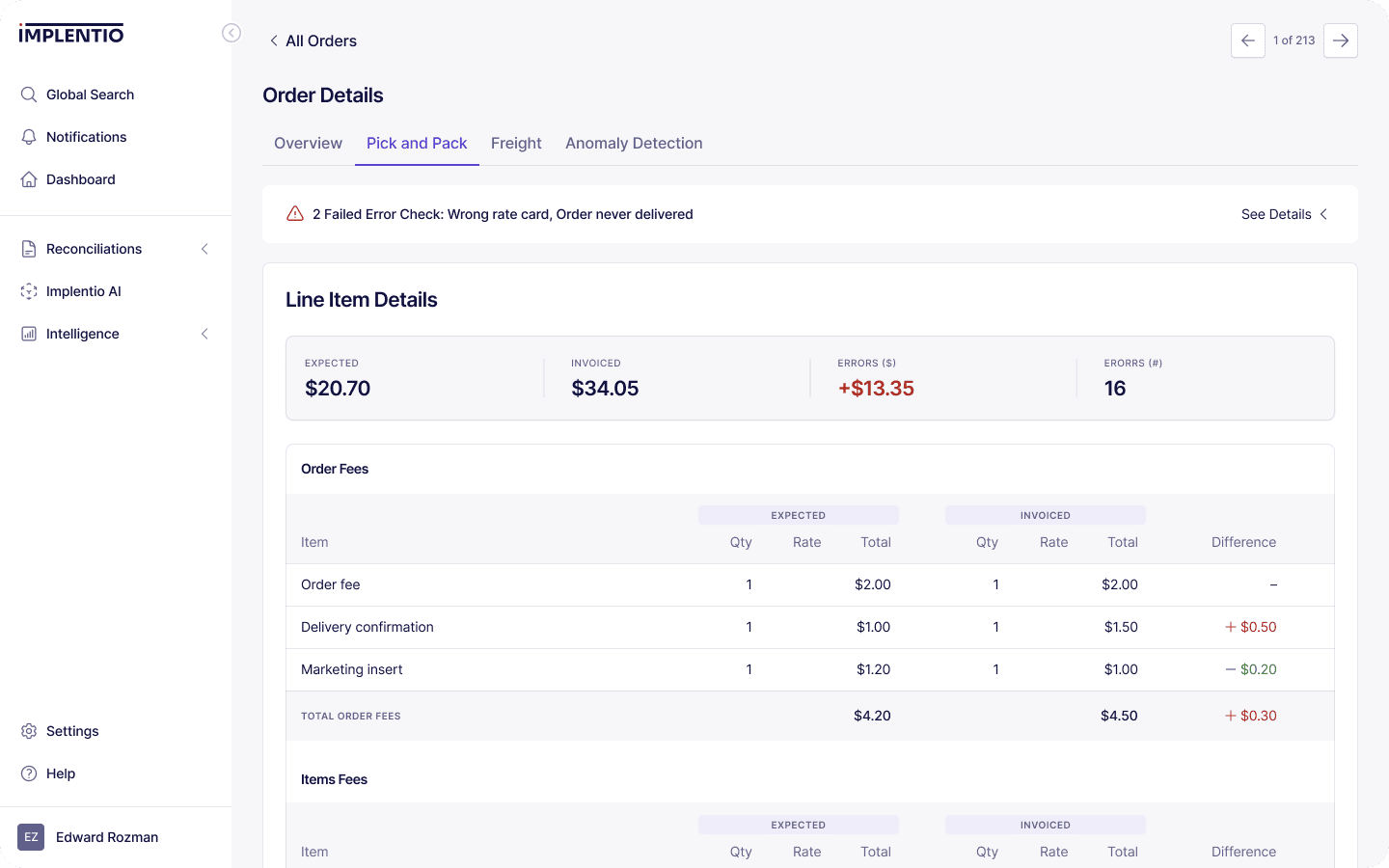Image resolution: width=1389 pixels, height=868 pixels.
Task: Open Notifications bell icon
Action: pos(29,137)
